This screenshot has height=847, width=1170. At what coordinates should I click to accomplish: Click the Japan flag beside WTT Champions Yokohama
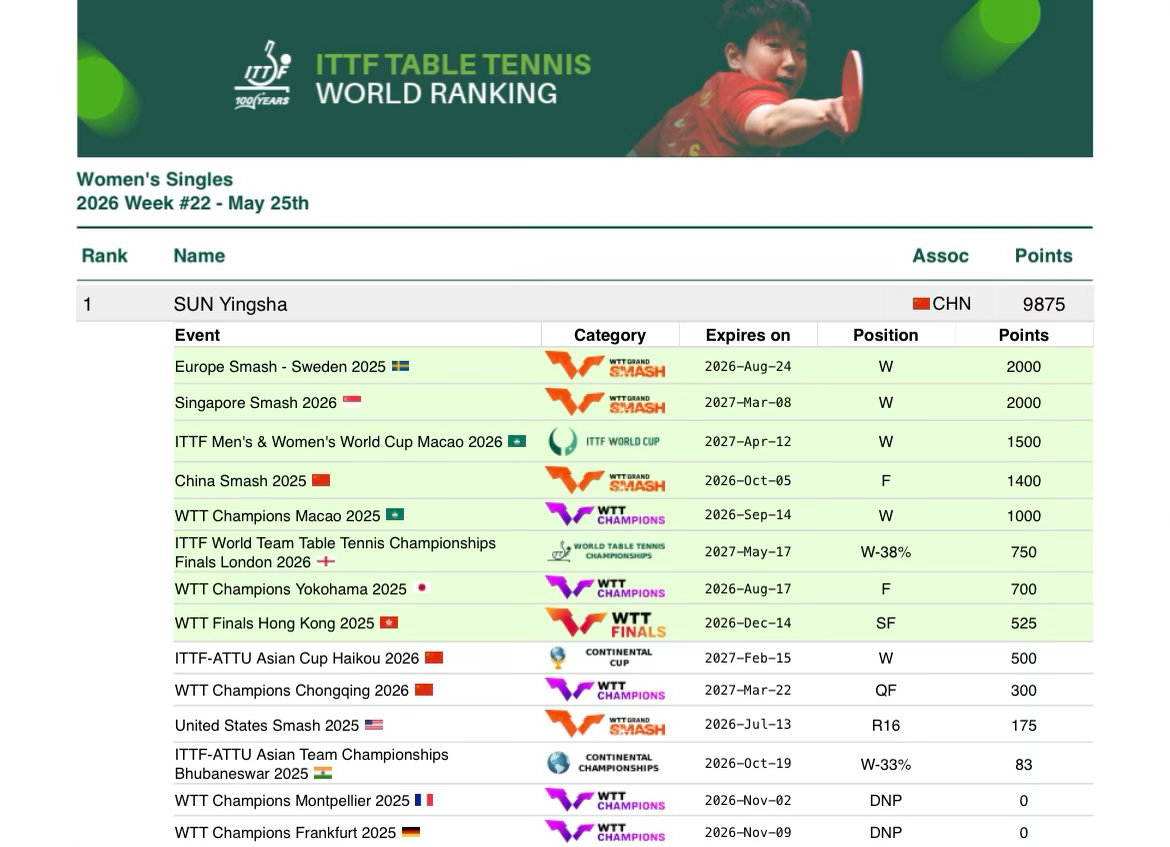[x=422, y=588]
